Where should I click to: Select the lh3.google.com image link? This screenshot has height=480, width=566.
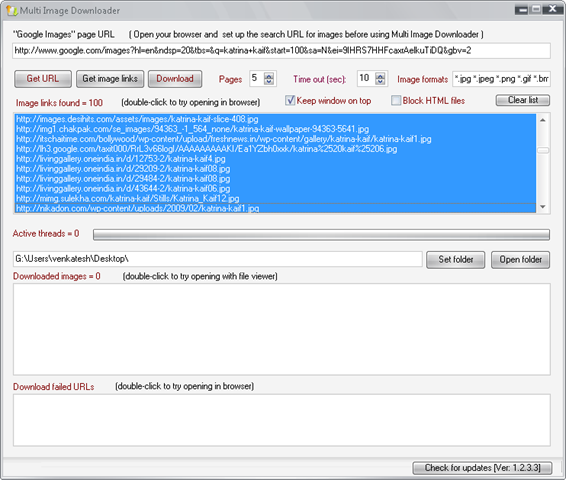(x=275, y=149)
